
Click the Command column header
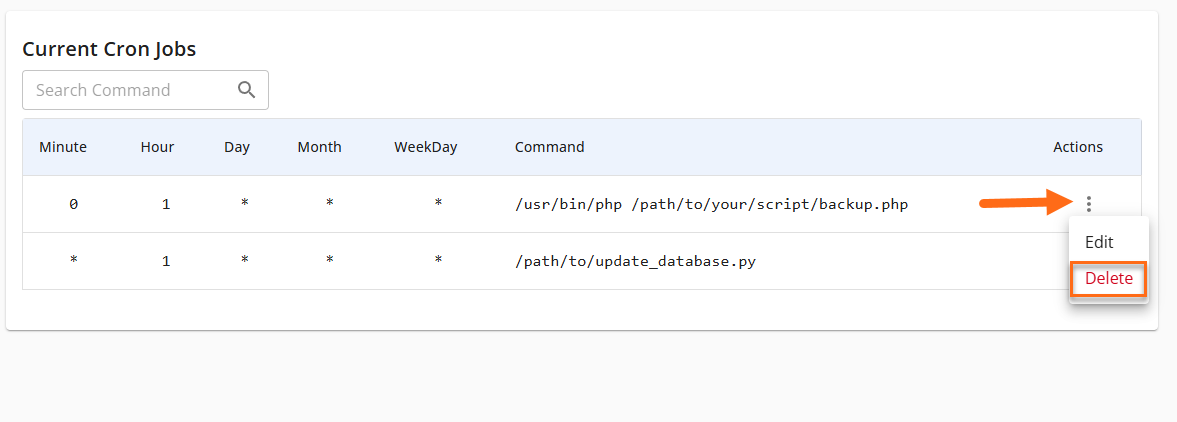[x=549, y=147]
